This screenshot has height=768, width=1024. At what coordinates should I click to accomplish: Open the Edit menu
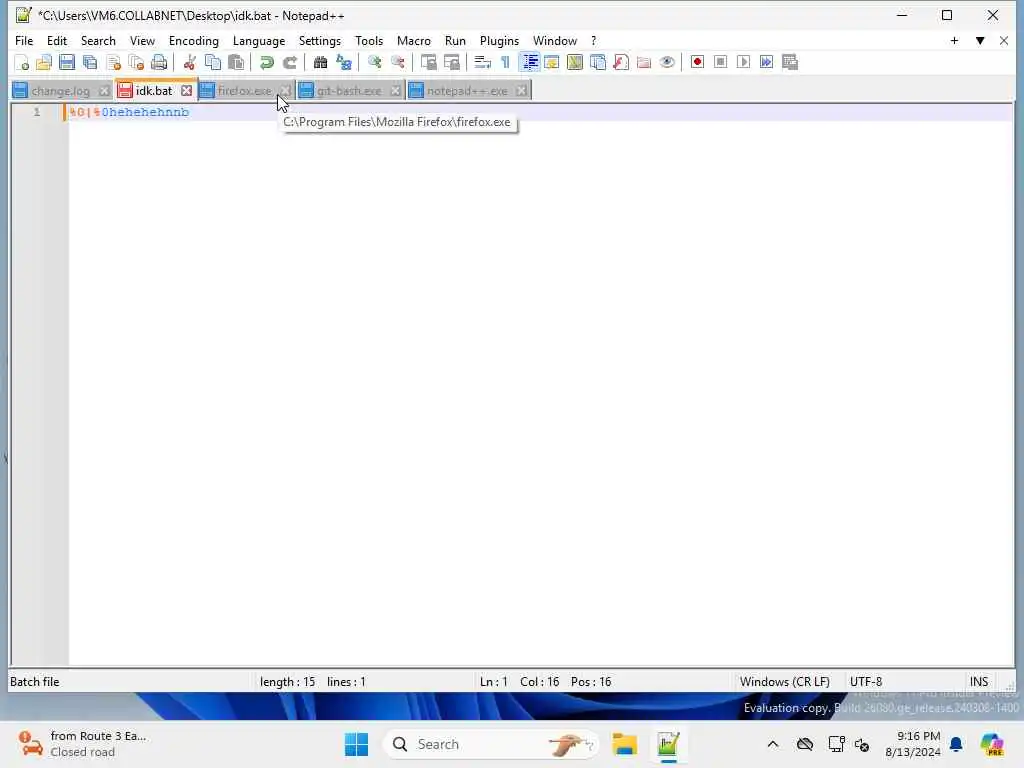[57, 40]
